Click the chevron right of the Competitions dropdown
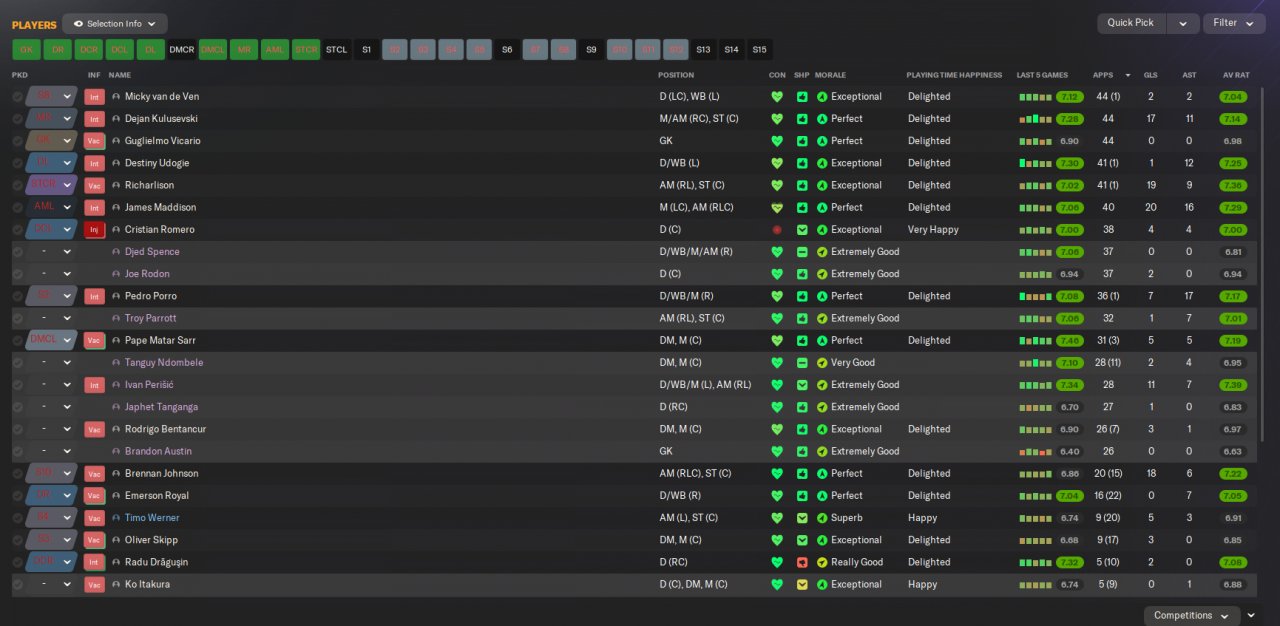The height and width of the screenshot is (626, 1280). coord(1251,616)
